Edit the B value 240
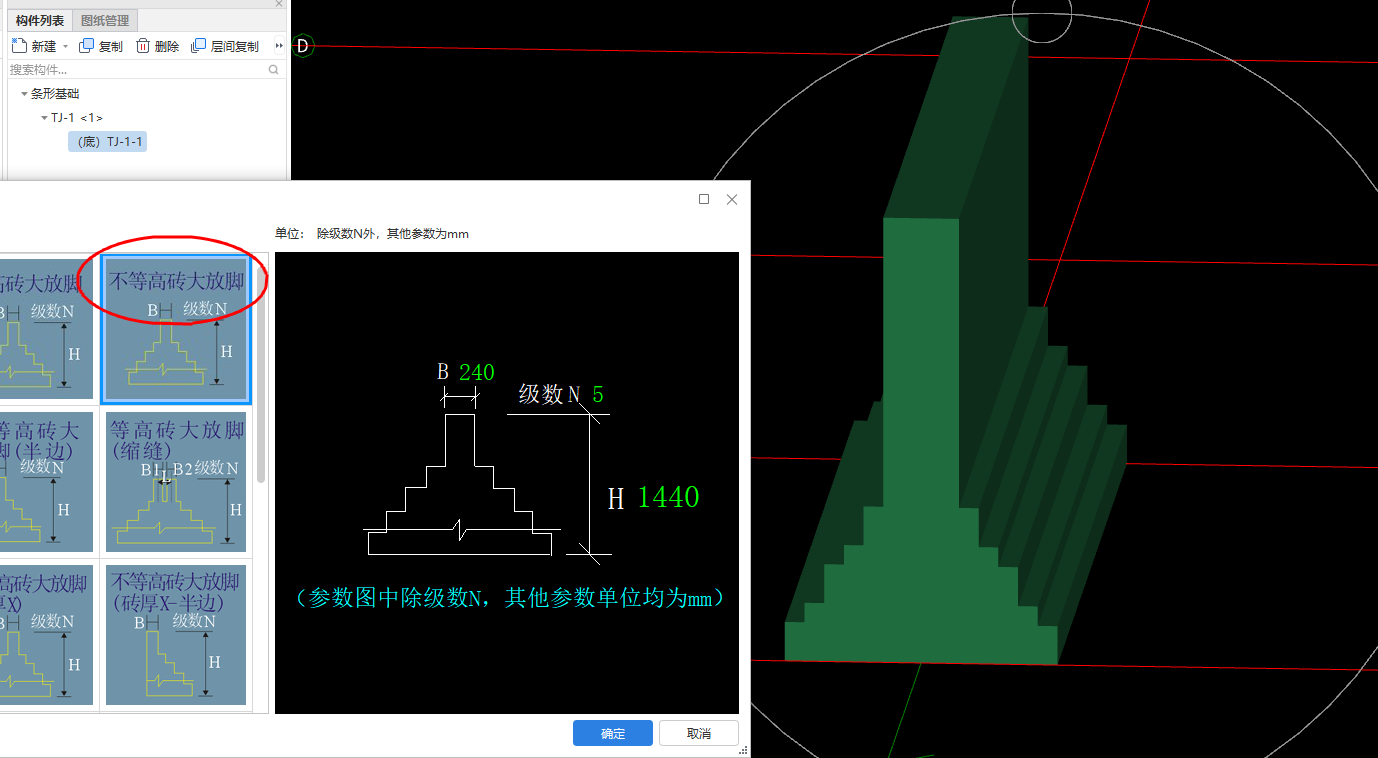The width and height of the screenshot is (1378, 758). [476, 372]
